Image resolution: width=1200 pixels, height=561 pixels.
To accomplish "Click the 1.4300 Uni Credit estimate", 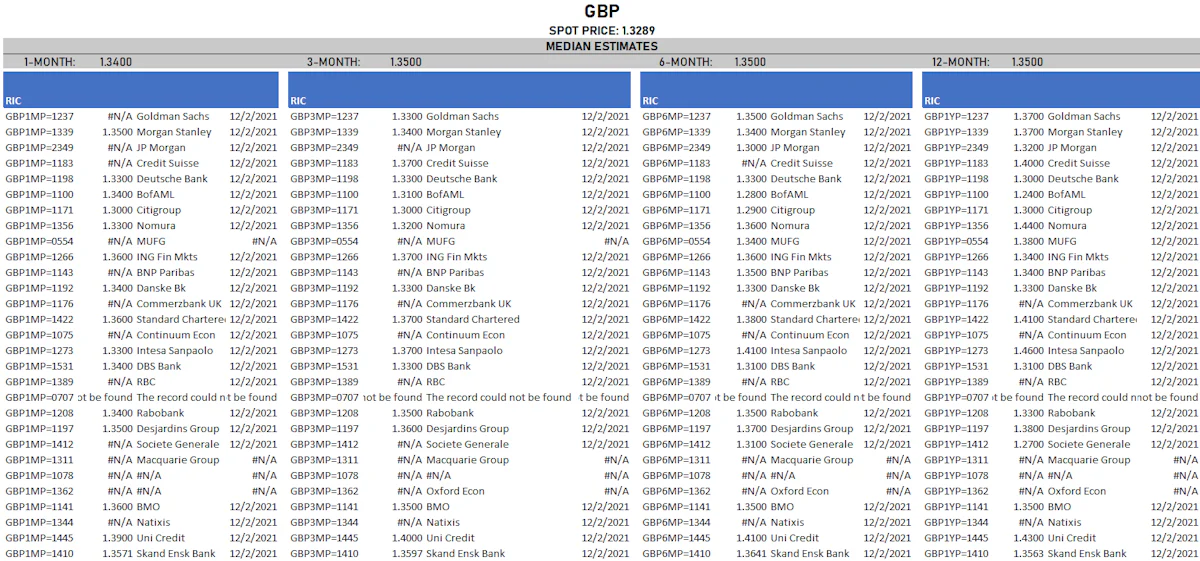I will click(1029, 538).
